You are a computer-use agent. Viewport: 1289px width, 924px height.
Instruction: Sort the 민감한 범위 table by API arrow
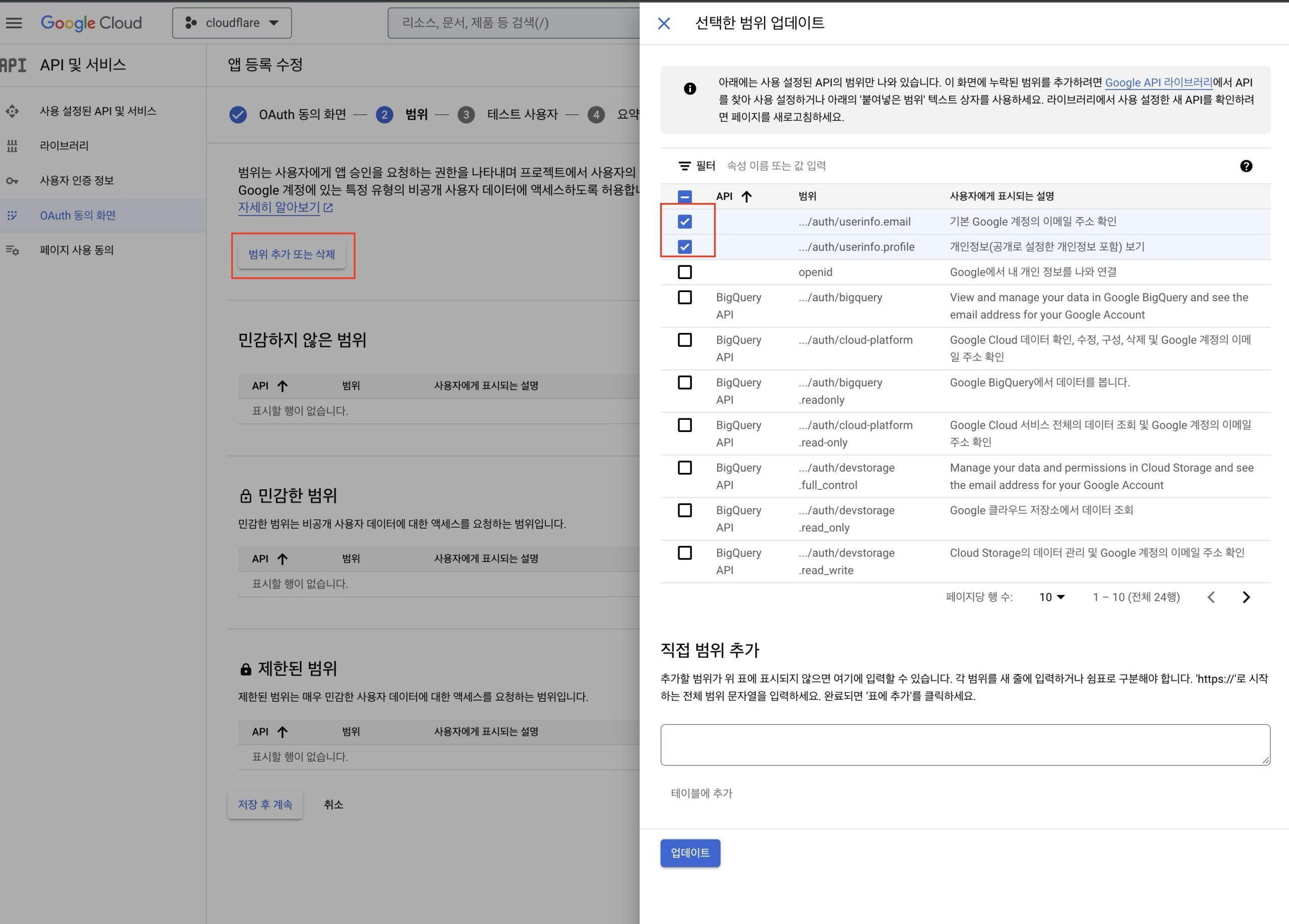[x=282, y=559]
